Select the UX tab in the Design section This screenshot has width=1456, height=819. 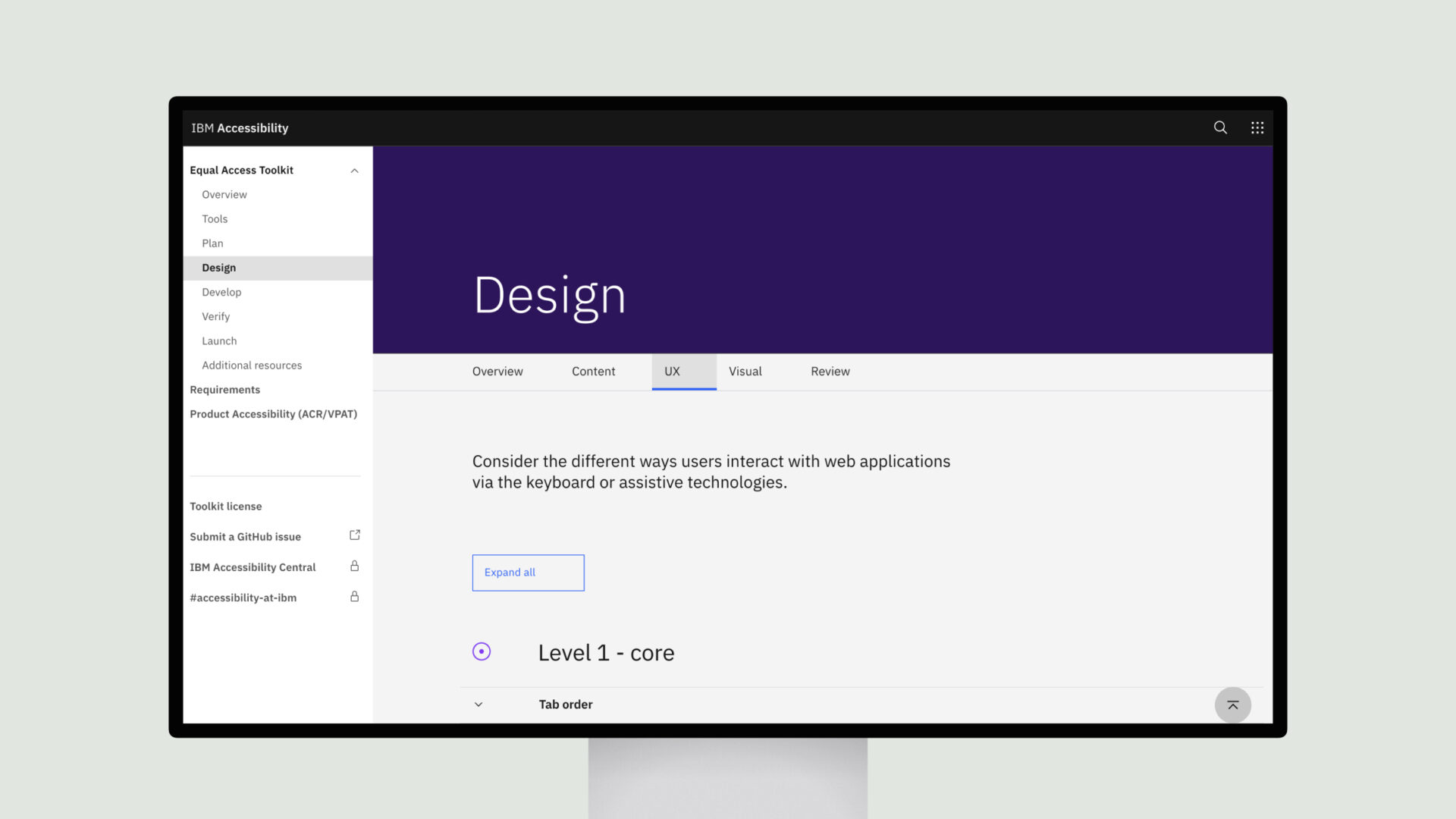672,371
